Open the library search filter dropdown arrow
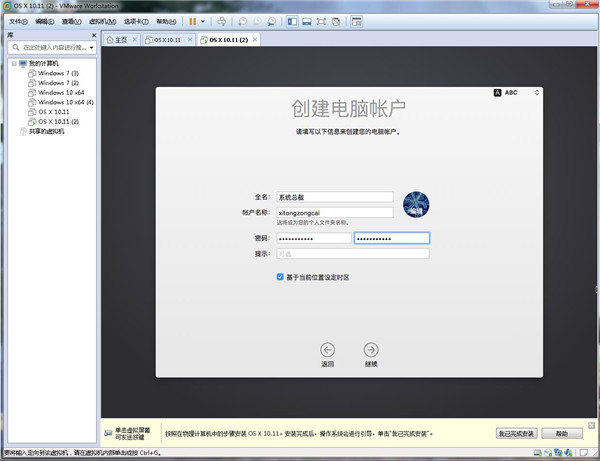The width and height of the screenshot is (600, 461). point(92,47)
